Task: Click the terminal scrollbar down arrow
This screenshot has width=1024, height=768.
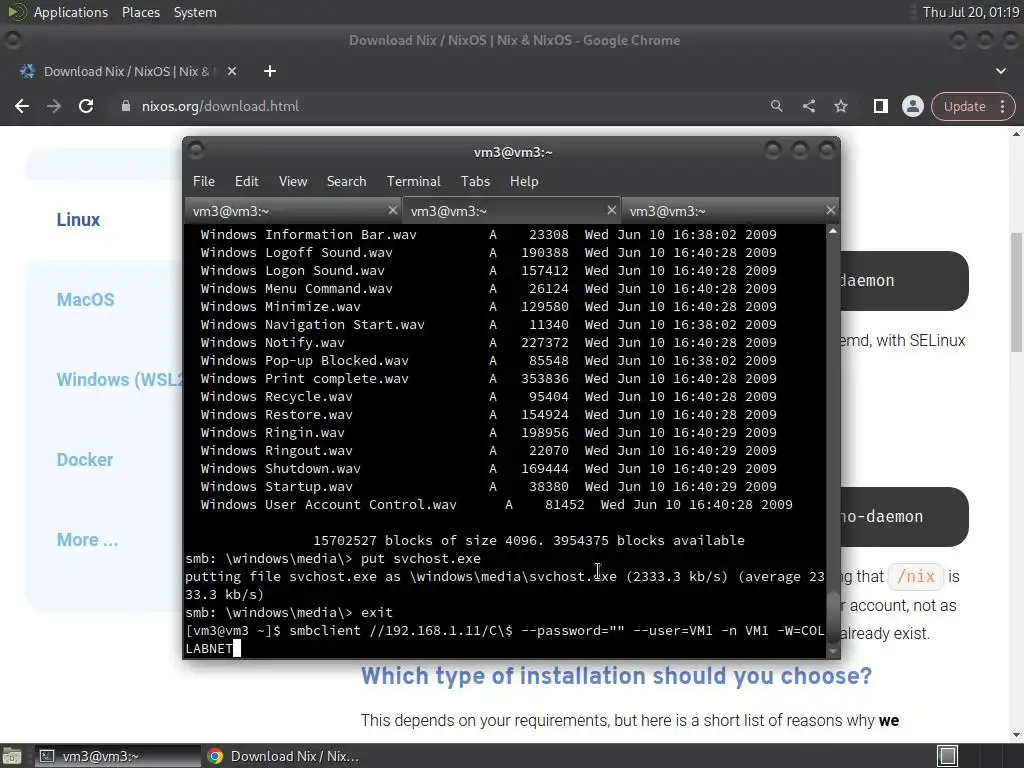Action: (833, 651)
